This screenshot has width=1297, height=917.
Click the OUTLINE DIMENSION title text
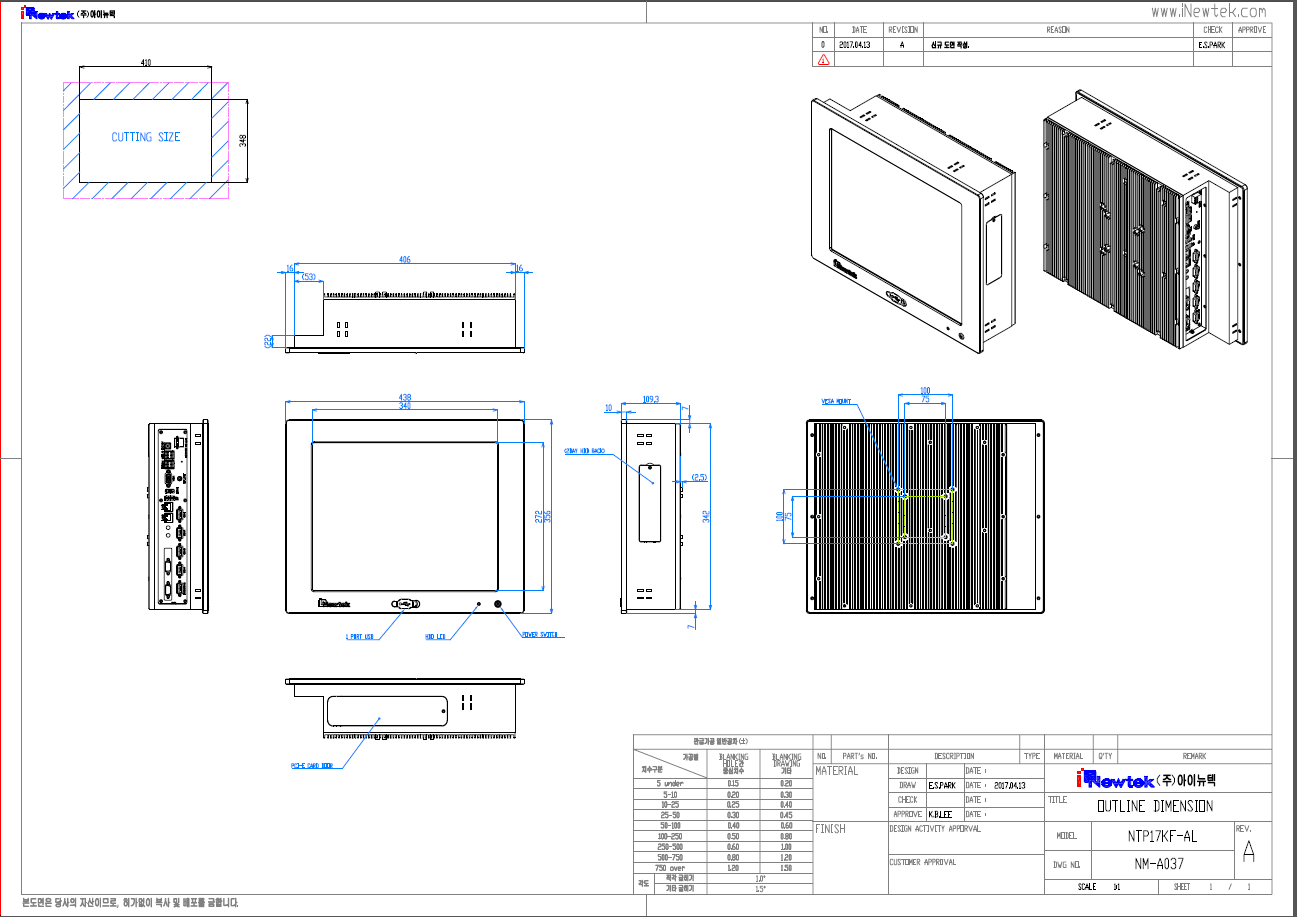pyautogui.click(x=1155, y=806)
